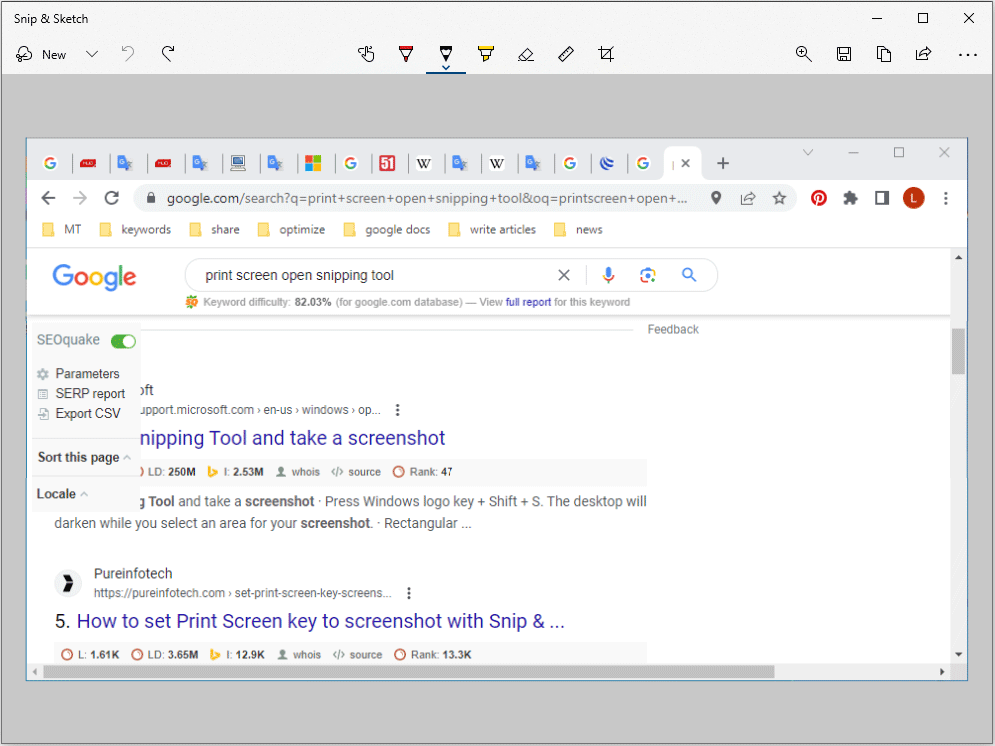This screenshot has height=746, width=995.
Task: Open options dots beside pureinfotech.com result
Action: (x=409, y=593)
